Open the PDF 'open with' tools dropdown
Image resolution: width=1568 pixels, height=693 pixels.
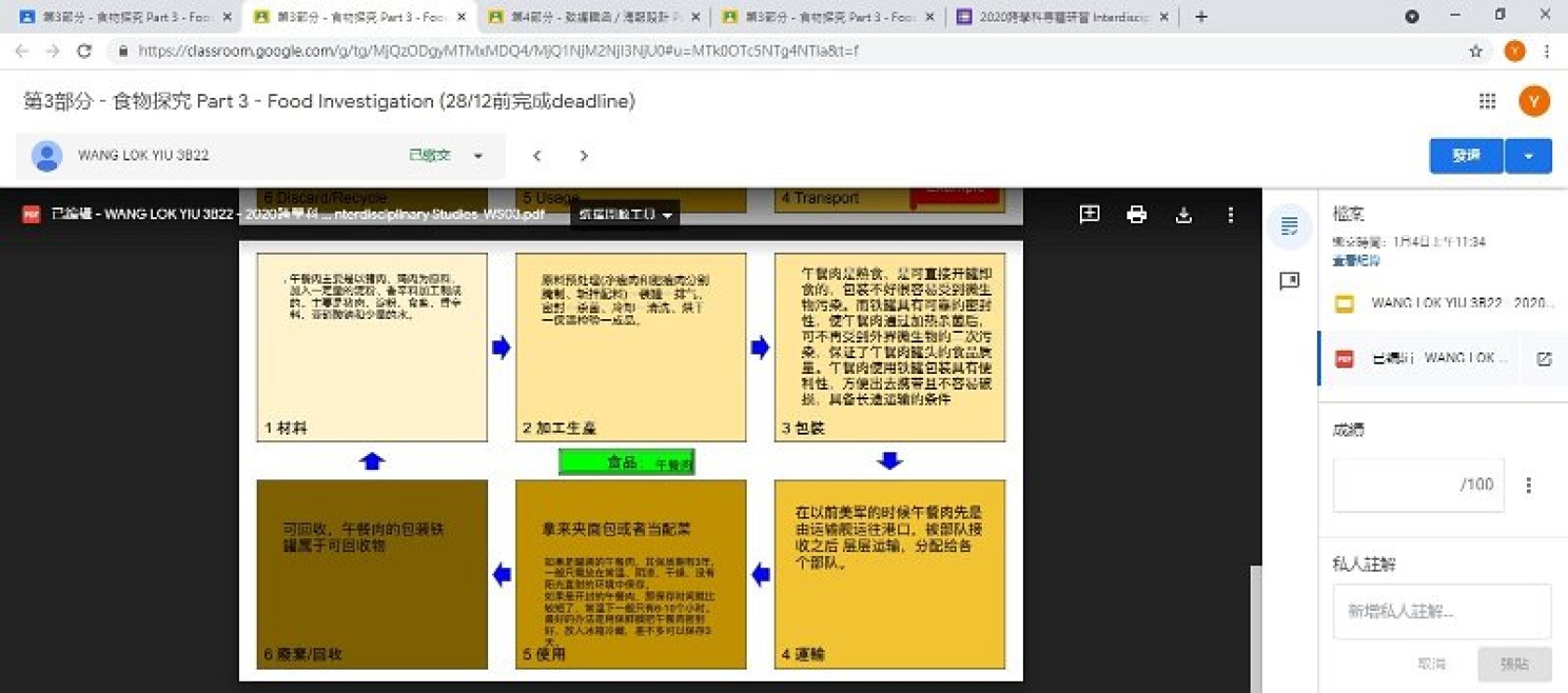pos(624,215)
